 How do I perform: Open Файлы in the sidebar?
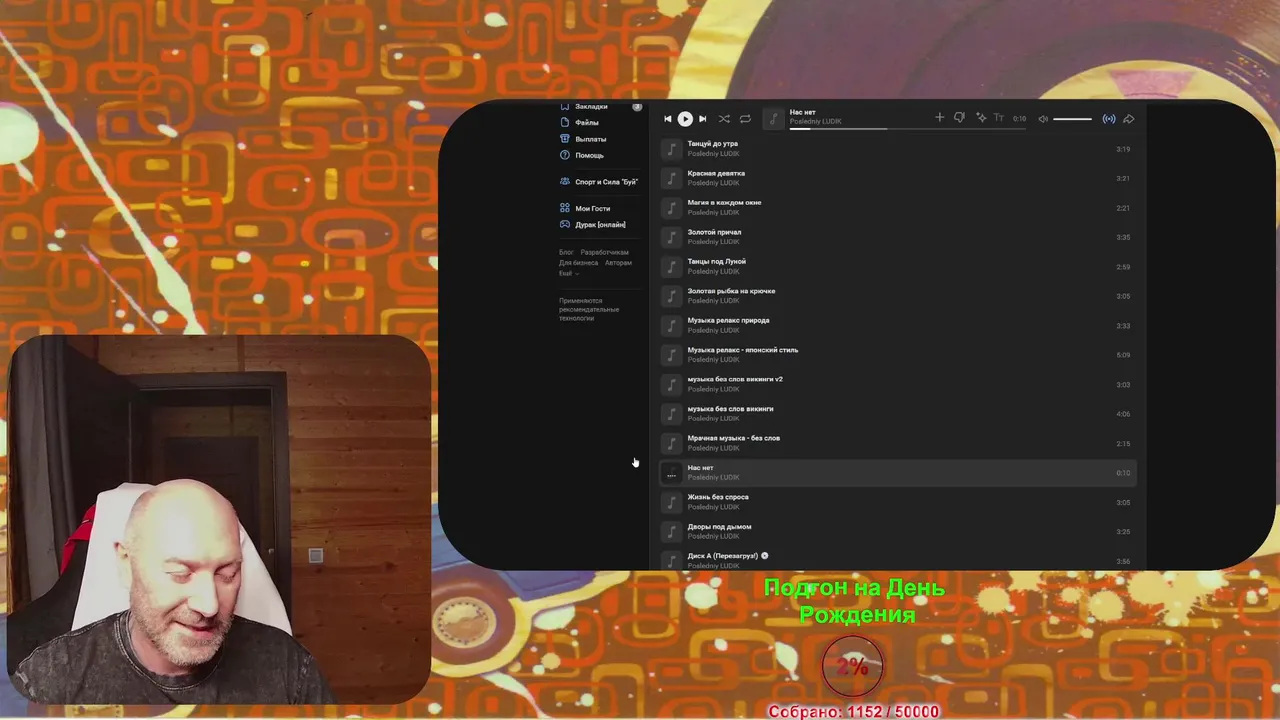click(x=587, y=122)
